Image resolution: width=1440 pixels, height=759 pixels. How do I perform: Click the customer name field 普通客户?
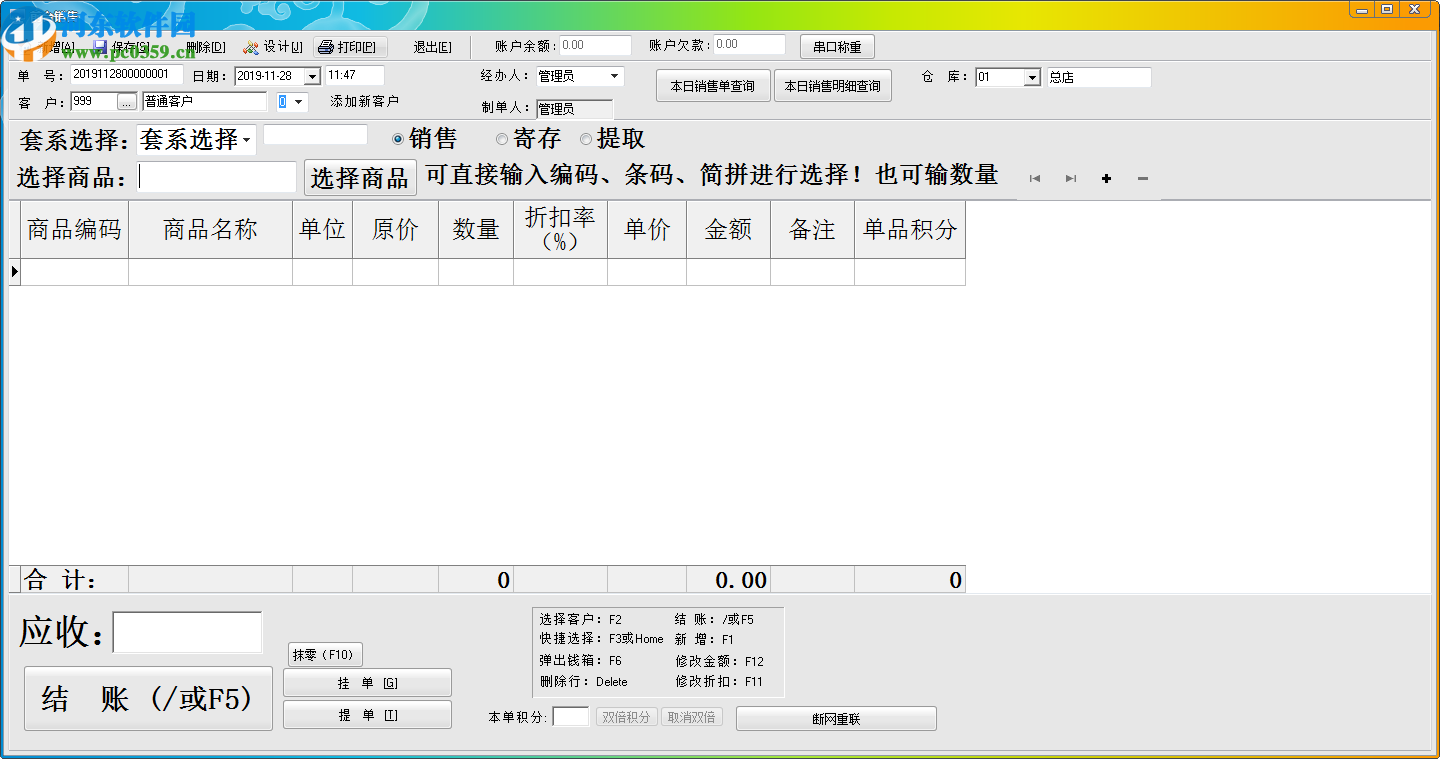[x=204, y=101]
